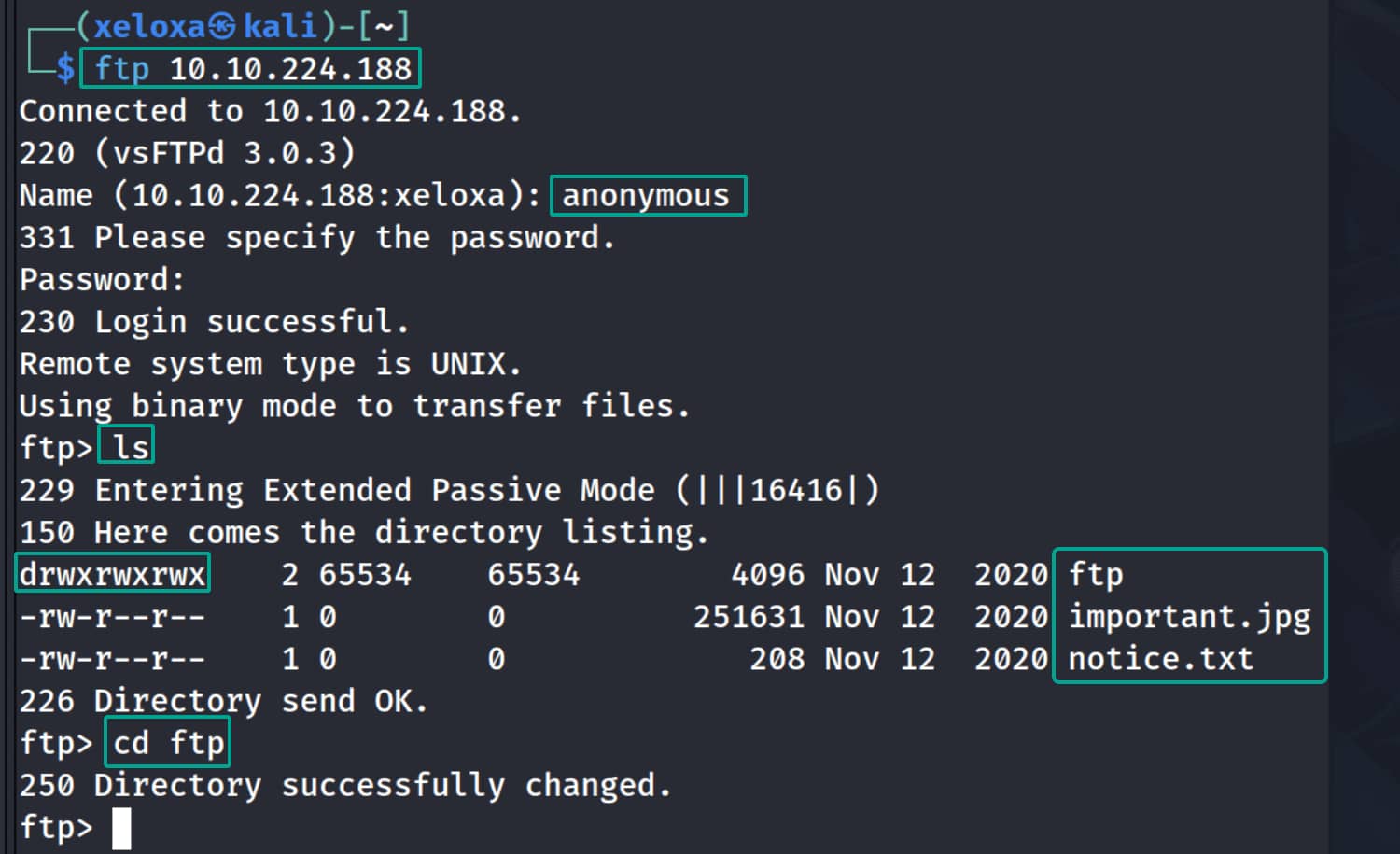1400x854 pixels.
Task: Click the highlighted "cd ftp" command
Action: click(168, 743)
